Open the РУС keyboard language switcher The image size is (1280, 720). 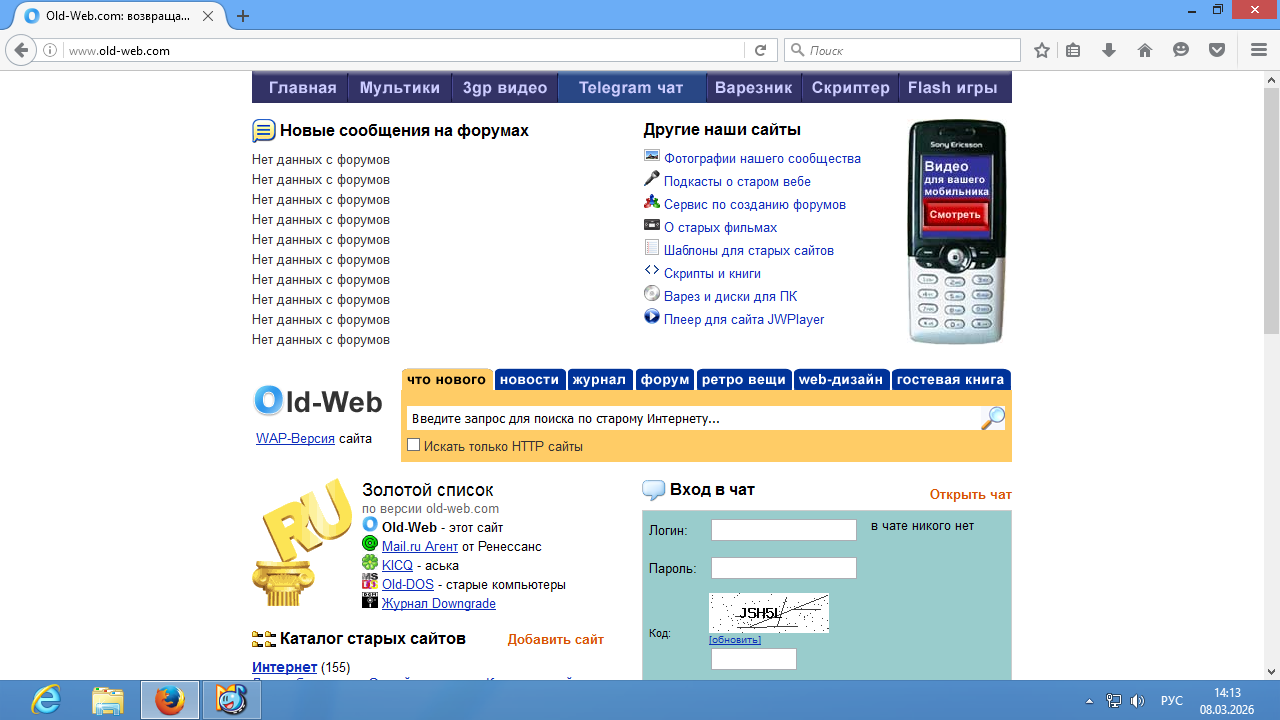[1171, 701]
